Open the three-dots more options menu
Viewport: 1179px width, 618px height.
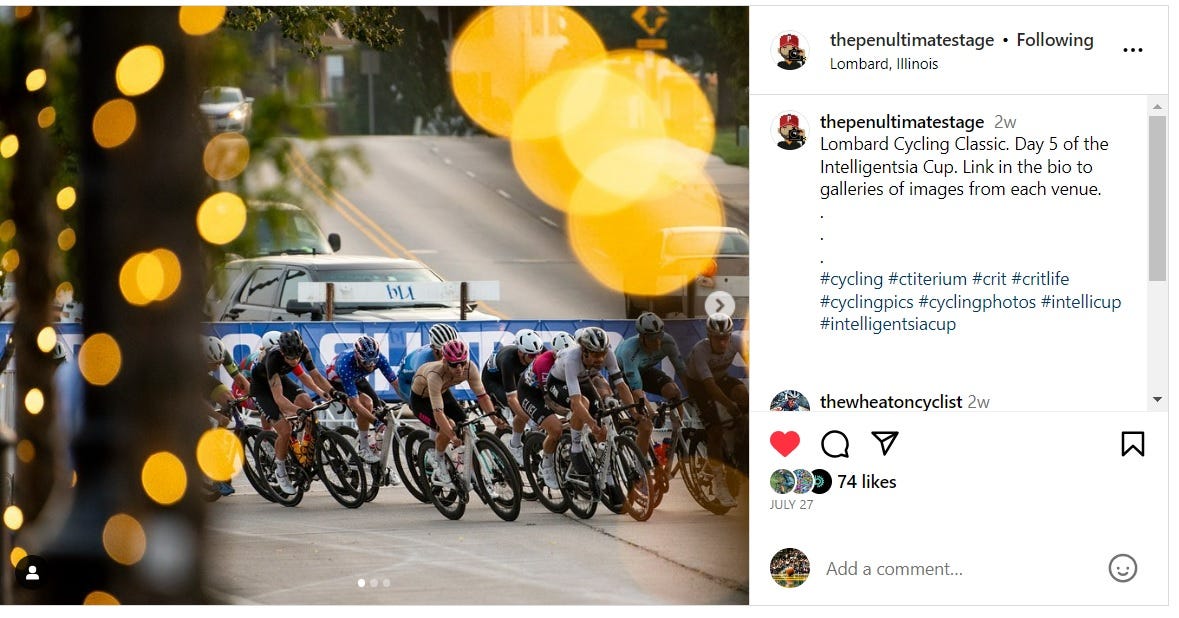[1132, 50]
